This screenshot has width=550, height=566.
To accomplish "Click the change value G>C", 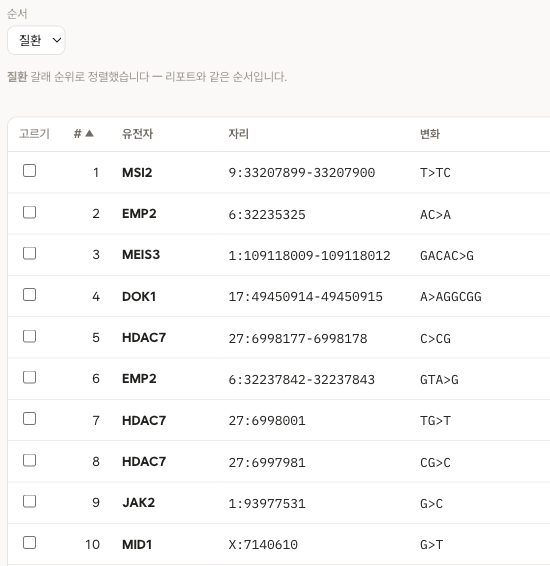I will point(431,504).
